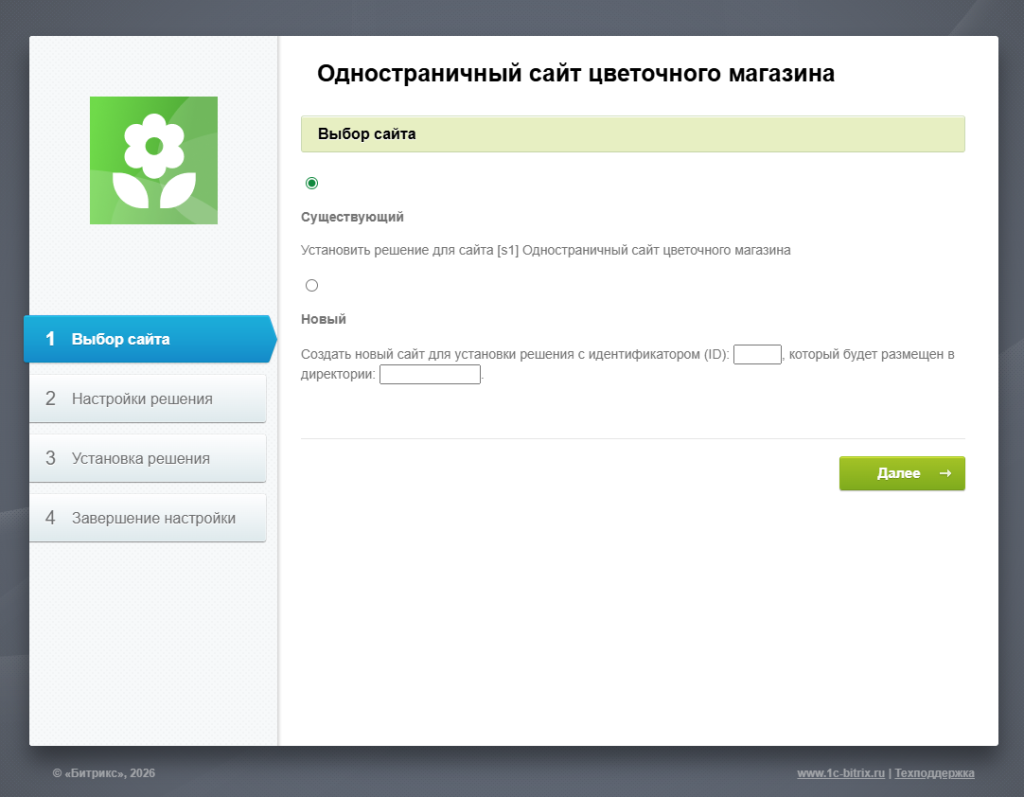1024x797 pixels.
Task: Focus the site directory input field
Action: coord(430,375)
